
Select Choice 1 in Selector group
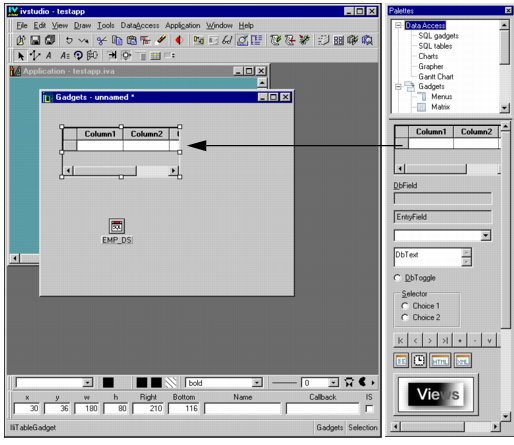click(405, 306)
